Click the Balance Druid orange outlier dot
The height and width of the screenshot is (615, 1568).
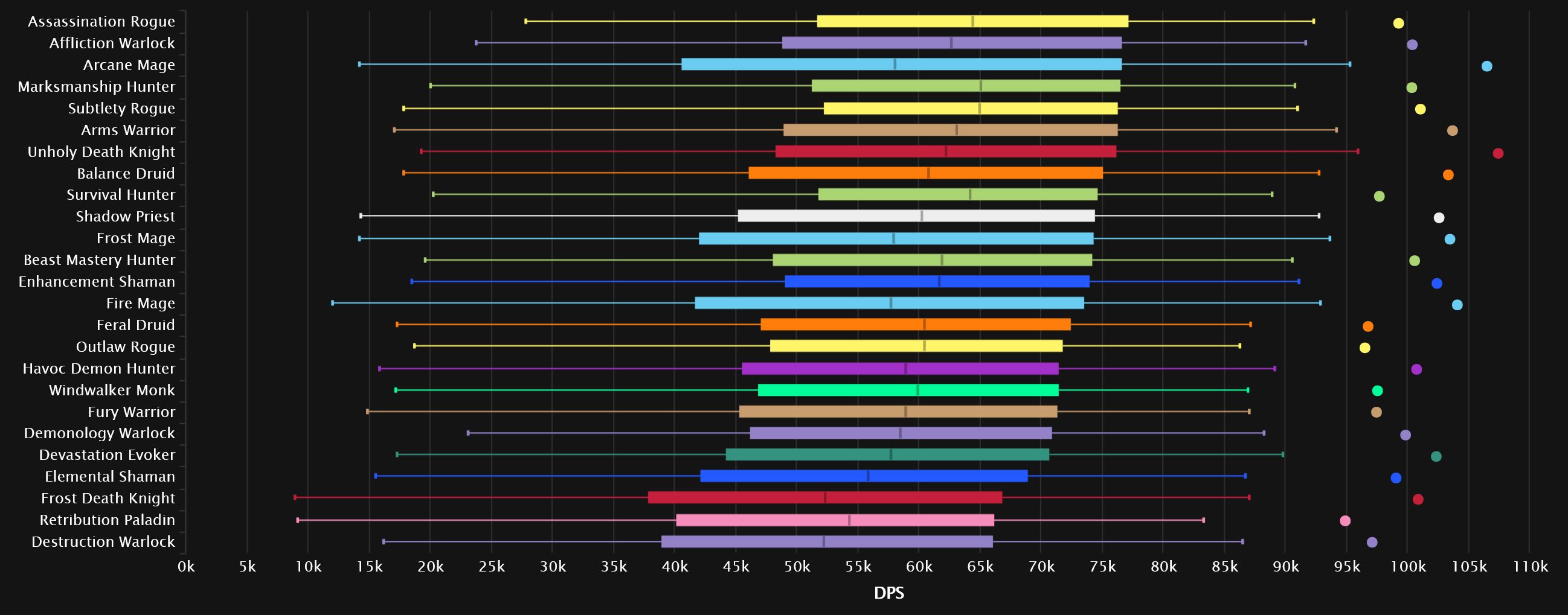(x=1448, y=175)
